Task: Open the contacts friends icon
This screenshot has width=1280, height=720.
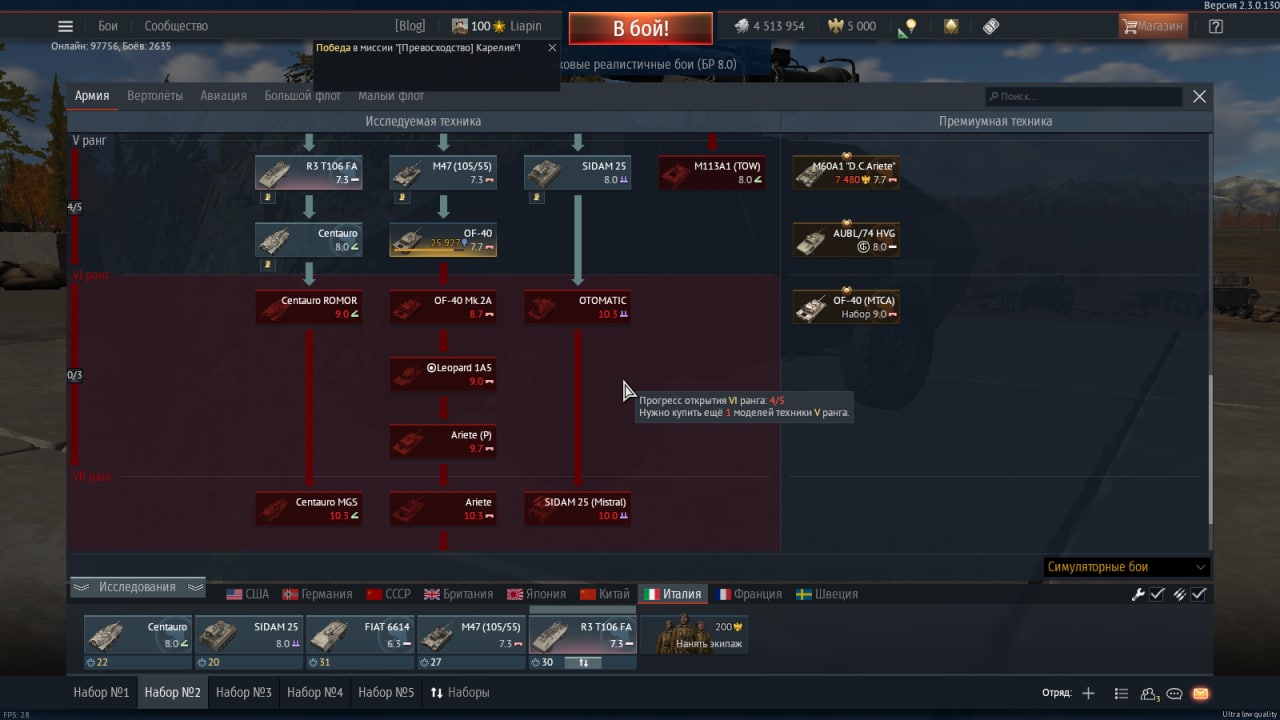Action: [1150, 693]
